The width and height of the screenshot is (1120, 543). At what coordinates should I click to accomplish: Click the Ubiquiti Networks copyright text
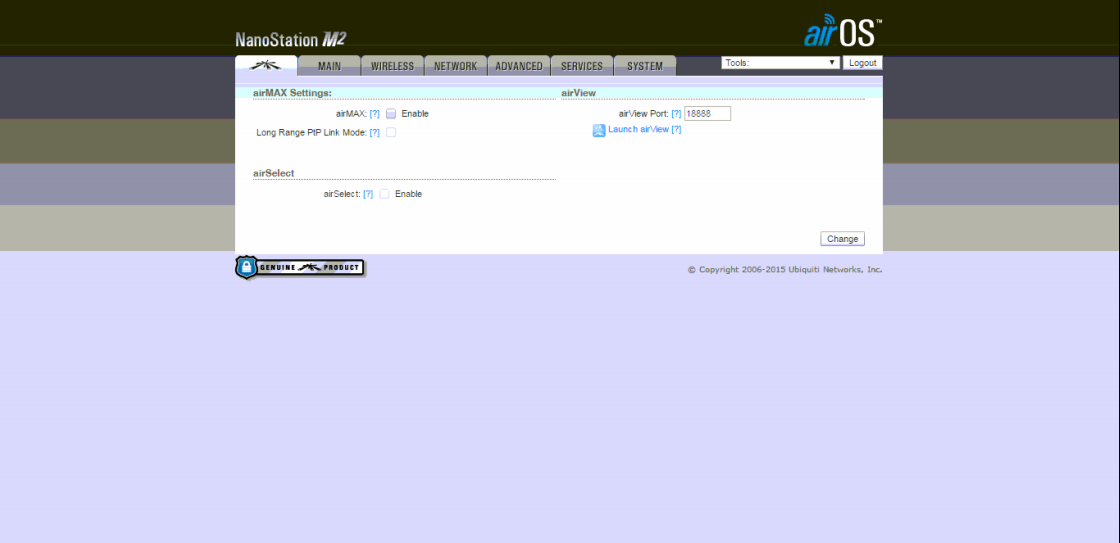pos(785,270)
